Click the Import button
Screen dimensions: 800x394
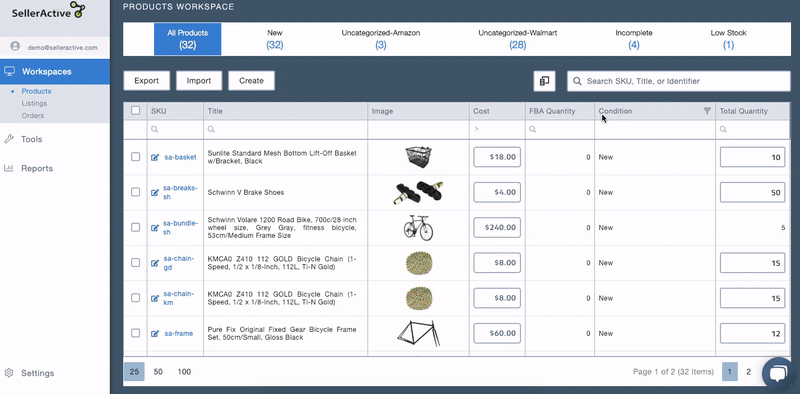(199, 81)
